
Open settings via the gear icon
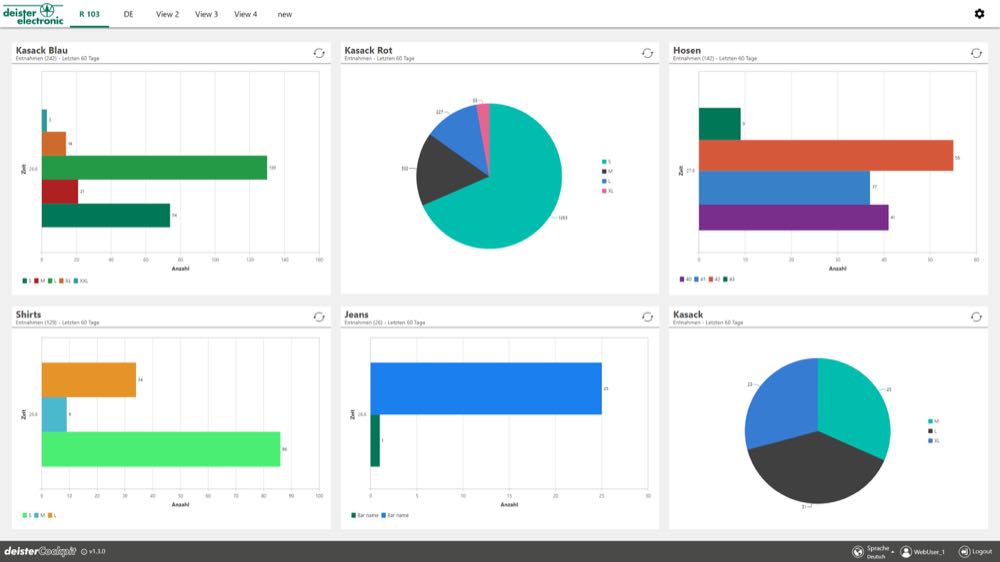[x=979, y=13]
